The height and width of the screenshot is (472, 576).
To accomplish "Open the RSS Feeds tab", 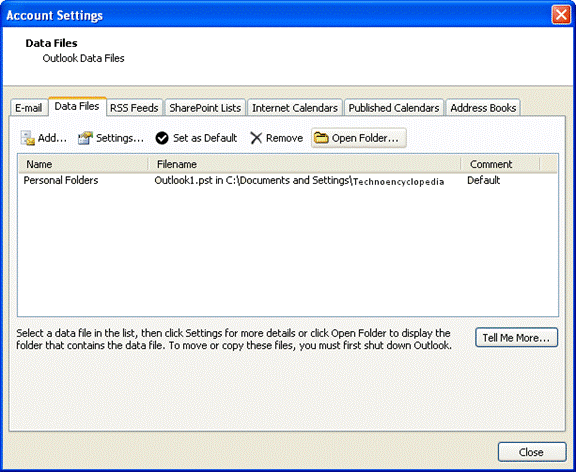I will tap(134, 108).
